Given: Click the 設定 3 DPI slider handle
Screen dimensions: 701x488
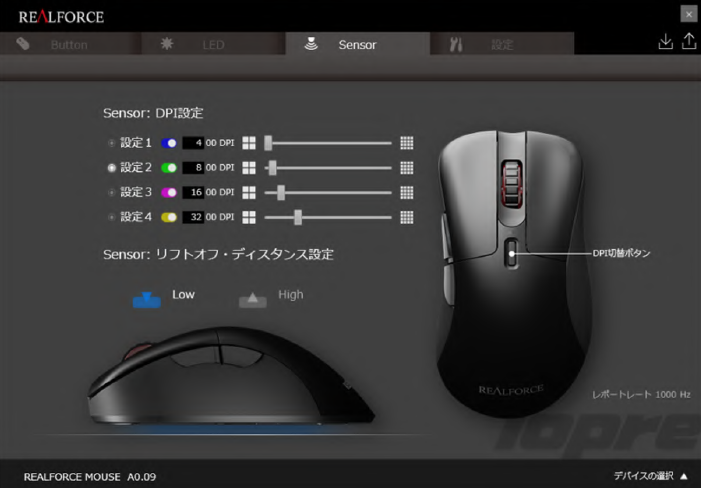Looking at the screenshot, I should [x=281, y=193].
